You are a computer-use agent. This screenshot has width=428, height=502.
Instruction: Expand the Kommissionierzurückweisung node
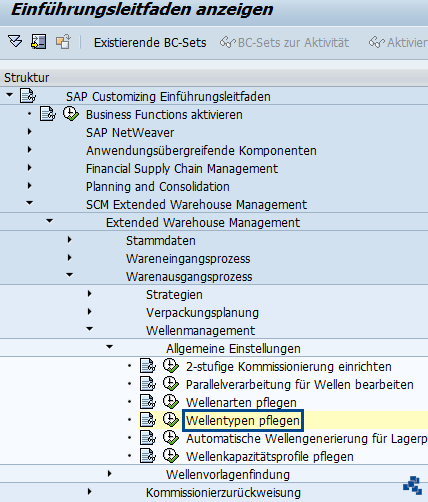pos(90,492)
